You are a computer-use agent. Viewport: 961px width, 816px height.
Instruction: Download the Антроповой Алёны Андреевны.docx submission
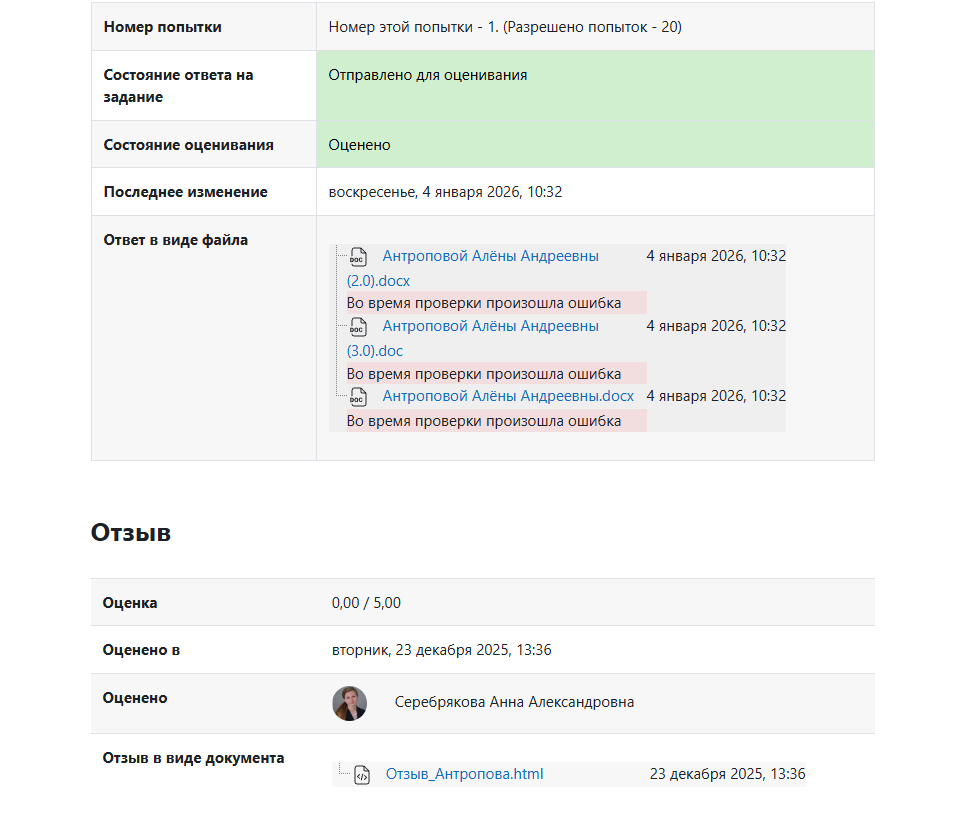pyautogui.click(x=508, y=396)
